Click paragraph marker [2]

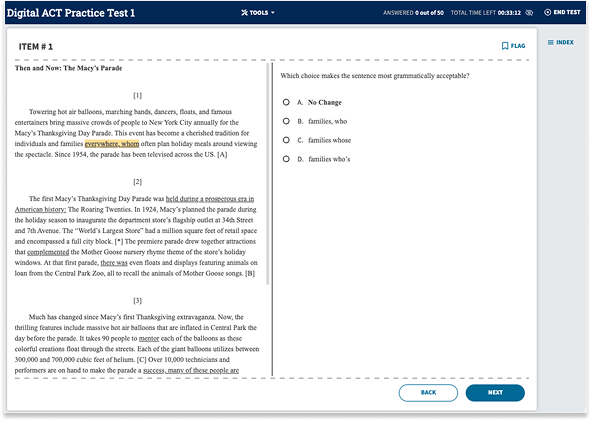click(x=137, y=182)
